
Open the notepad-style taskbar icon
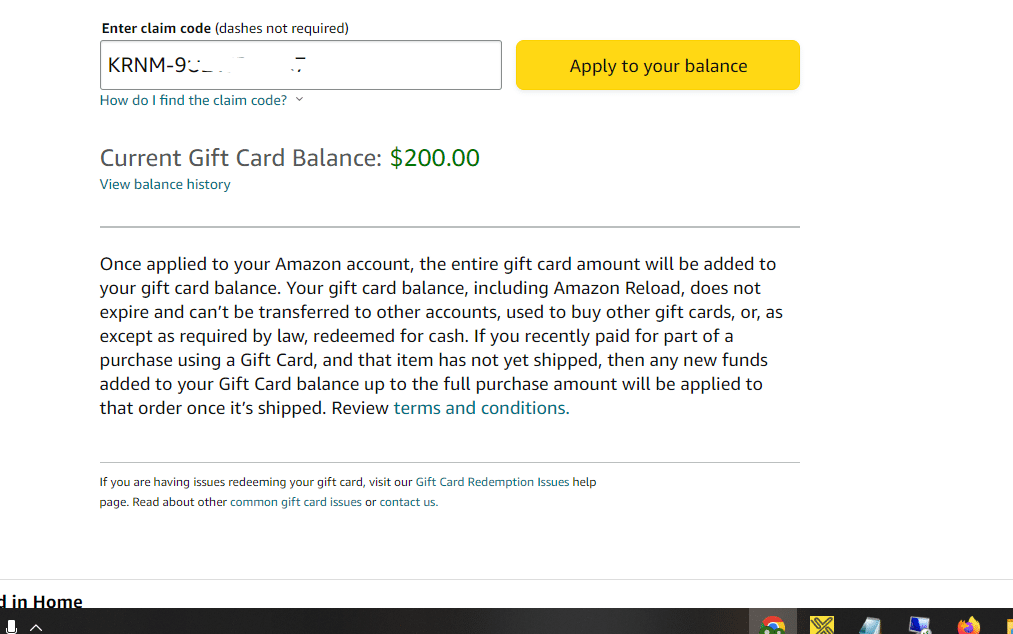pos(870,625)
